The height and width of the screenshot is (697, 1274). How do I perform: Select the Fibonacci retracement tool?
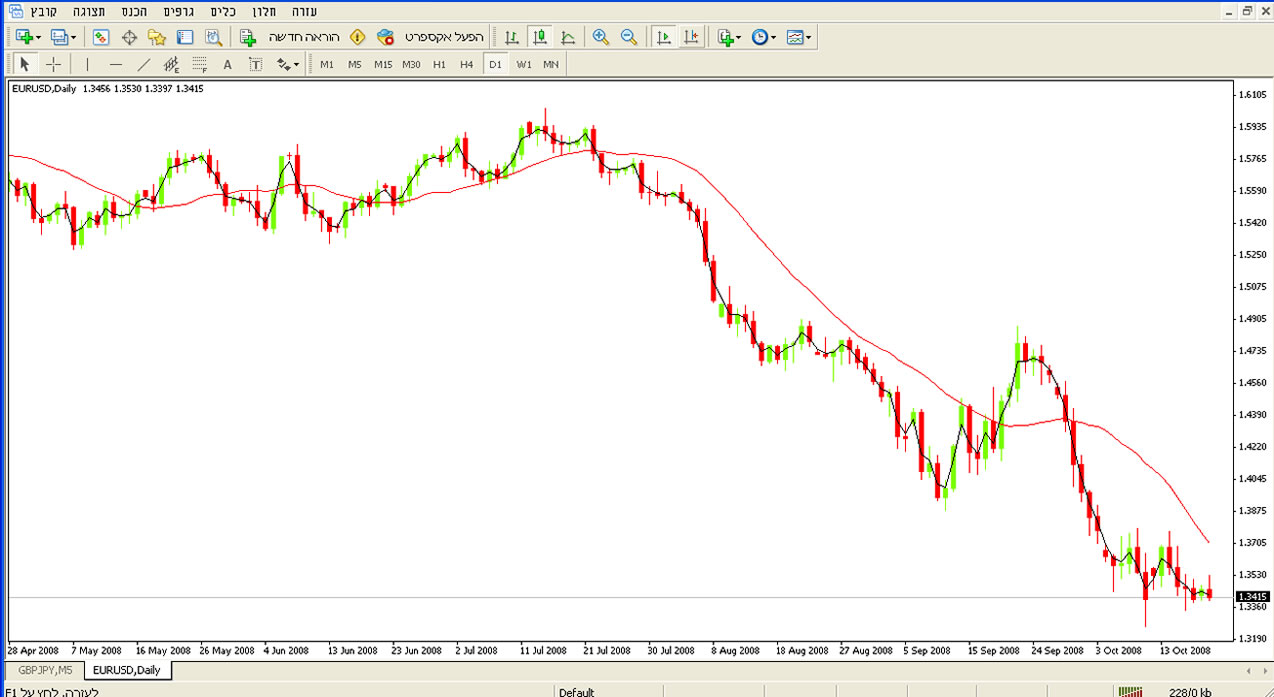199,64
